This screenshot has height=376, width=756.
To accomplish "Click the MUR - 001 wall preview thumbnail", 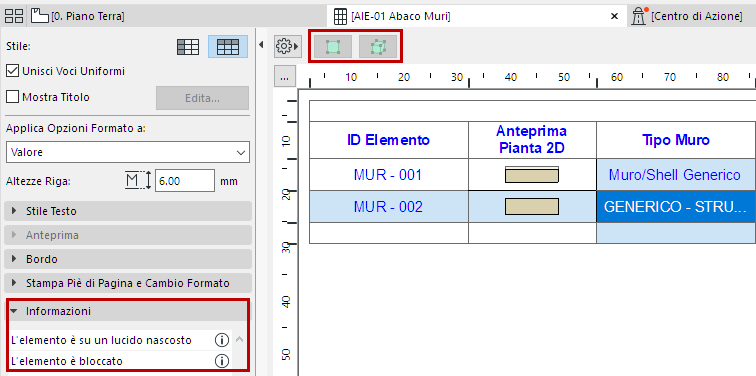I will pyautogui.click(x=532, y=175).
